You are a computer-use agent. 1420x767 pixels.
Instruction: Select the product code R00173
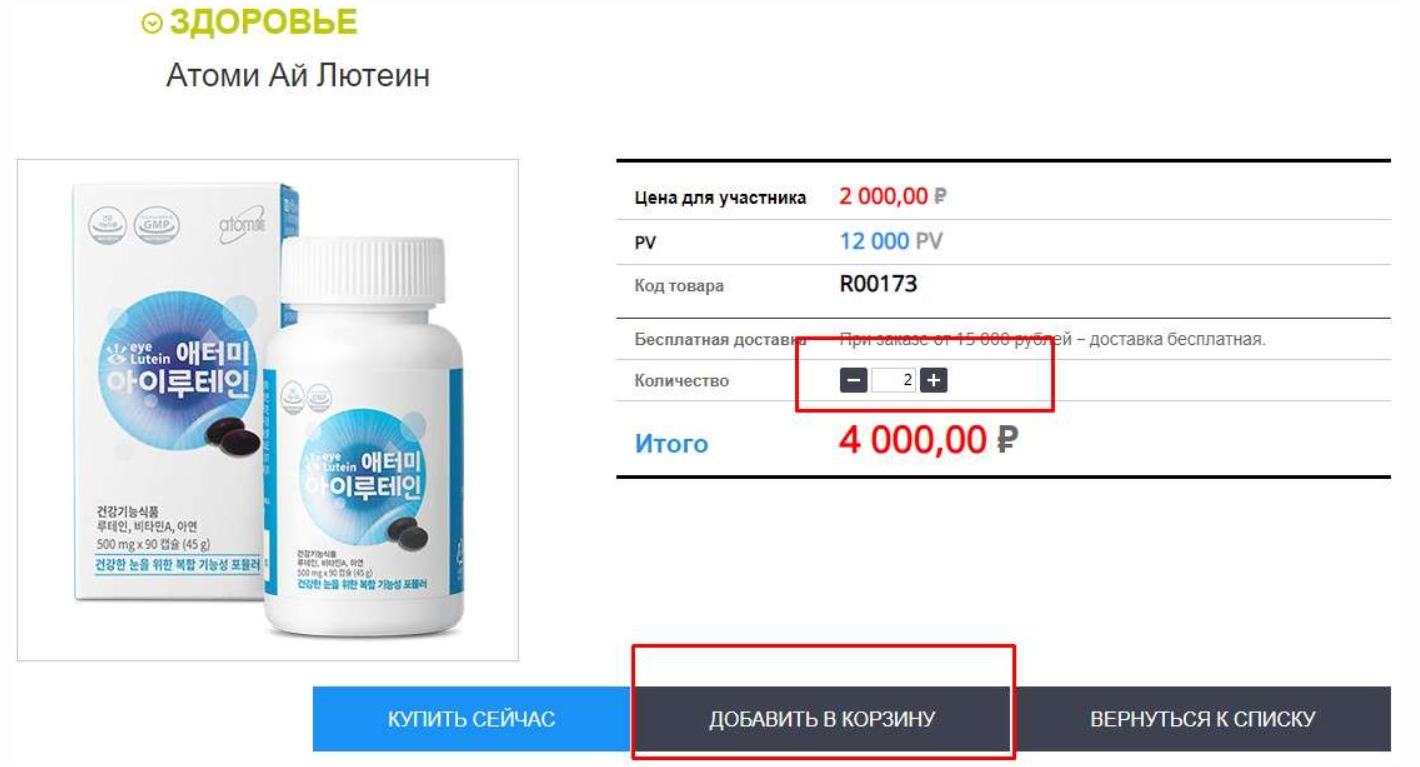pos(878,284)
